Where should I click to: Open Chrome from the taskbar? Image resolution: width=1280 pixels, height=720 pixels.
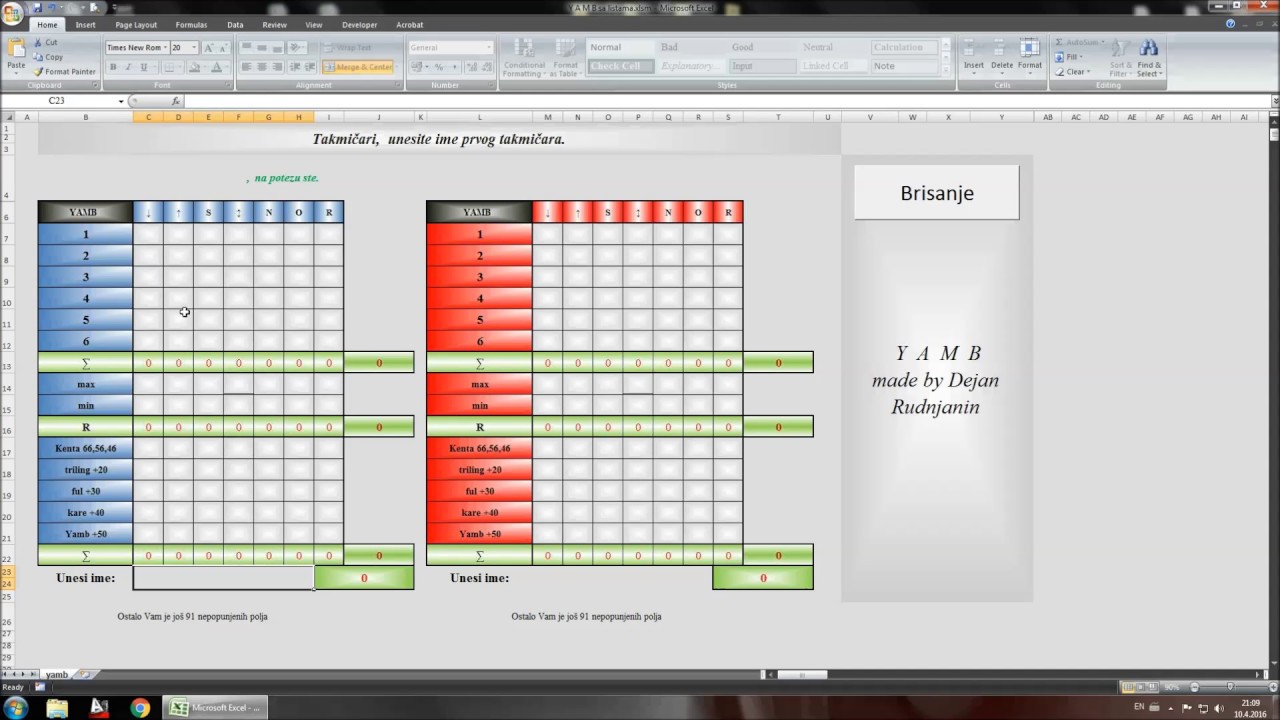click(x=140, y=708)
